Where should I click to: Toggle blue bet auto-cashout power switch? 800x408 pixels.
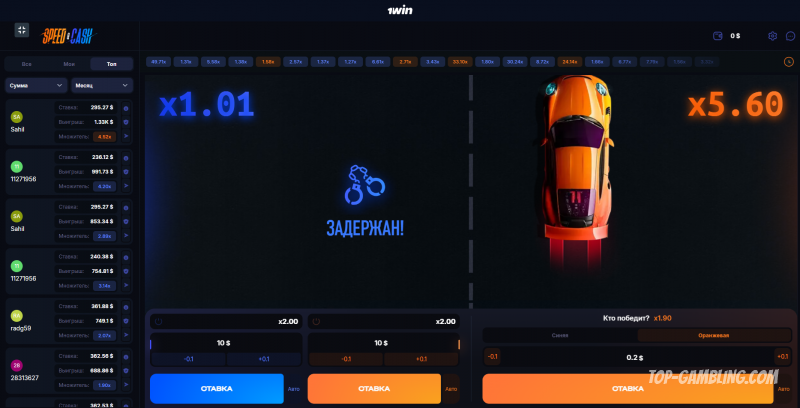pyautogui.click(x=159, y=321)
